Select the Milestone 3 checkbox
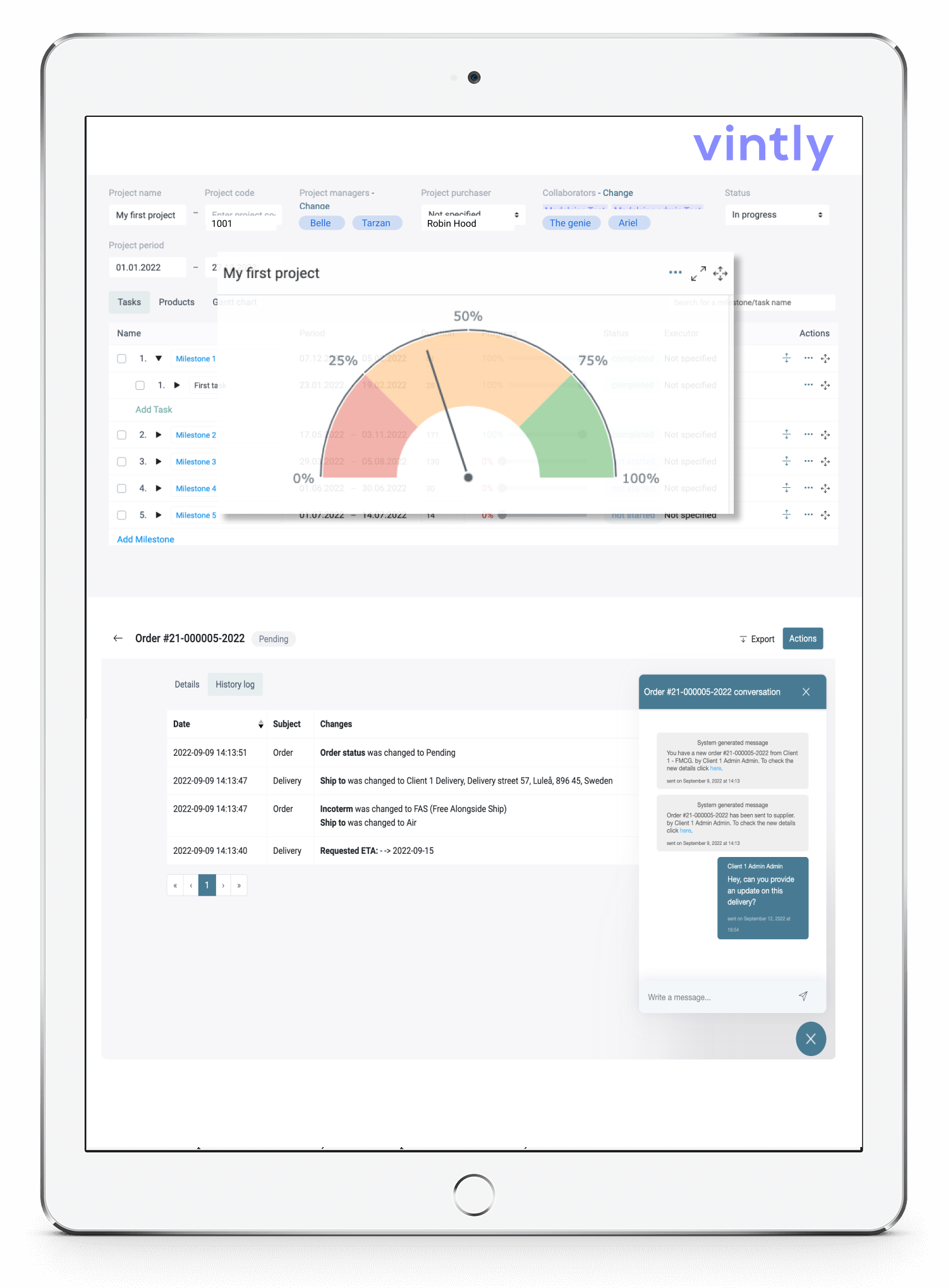Screen dimensions: 948x1288 point(121,461)
